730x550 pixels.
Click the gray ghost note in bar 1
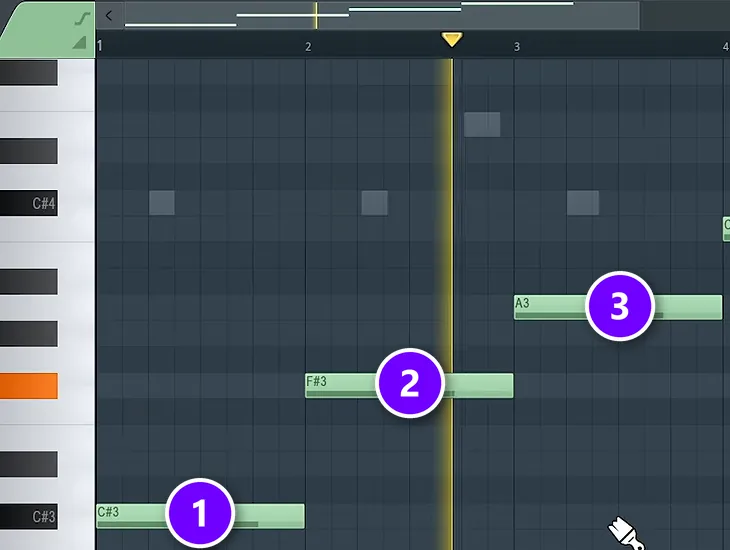click(x=162, y=203)
